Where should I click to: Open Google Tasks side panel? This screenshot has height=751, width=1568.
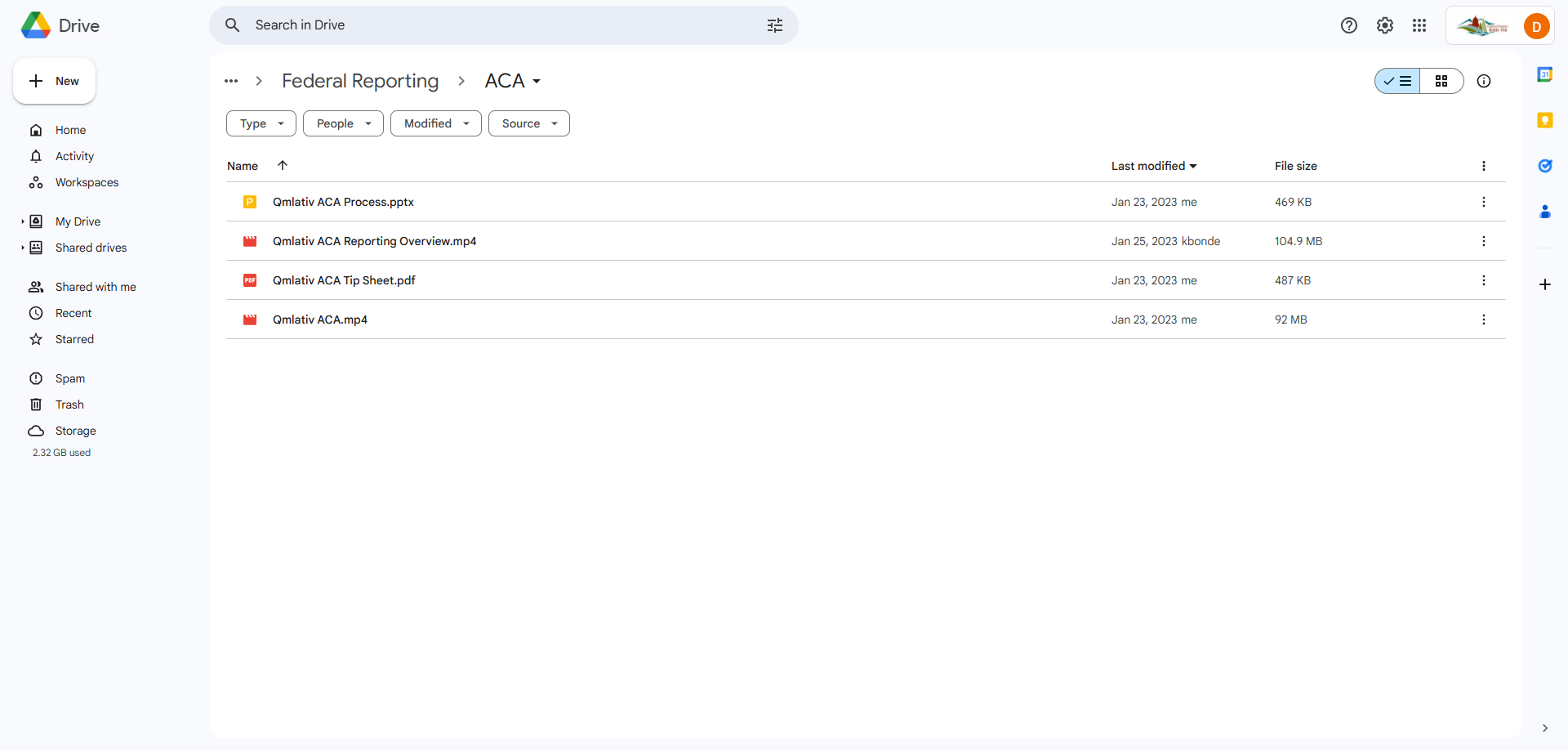coord(1544,166)
